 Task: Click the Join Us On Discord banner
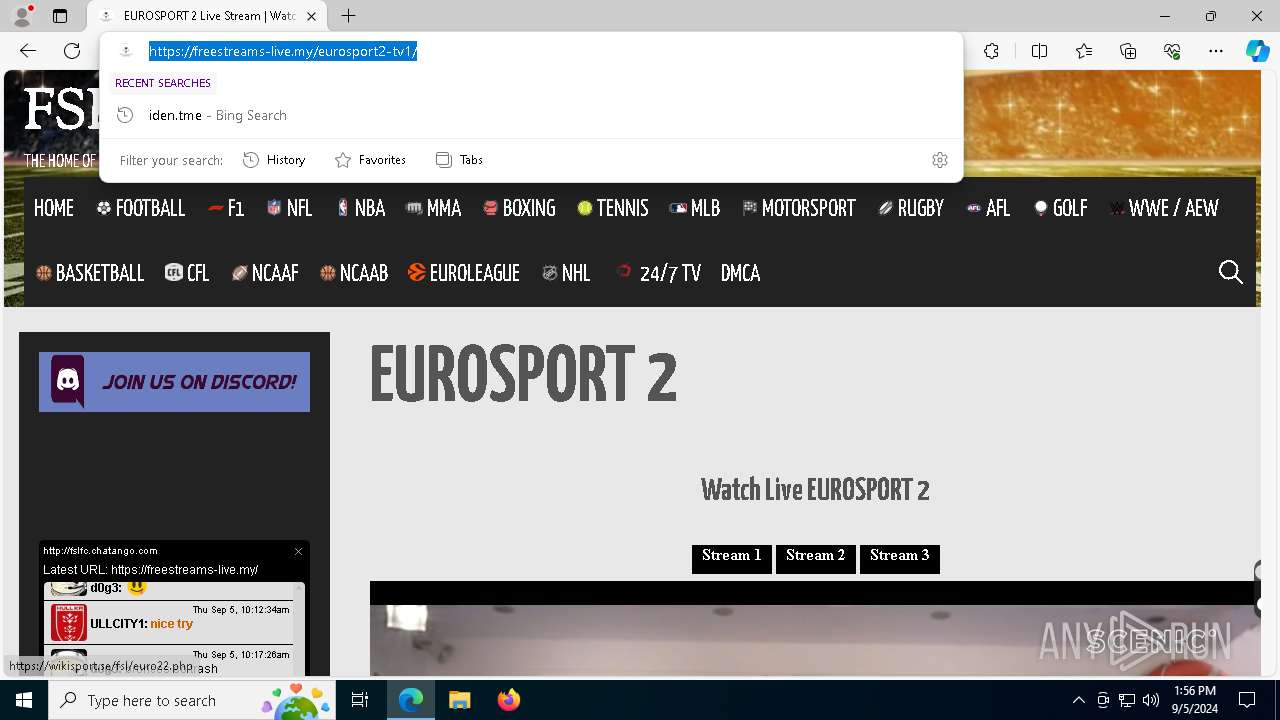[174, 382]
